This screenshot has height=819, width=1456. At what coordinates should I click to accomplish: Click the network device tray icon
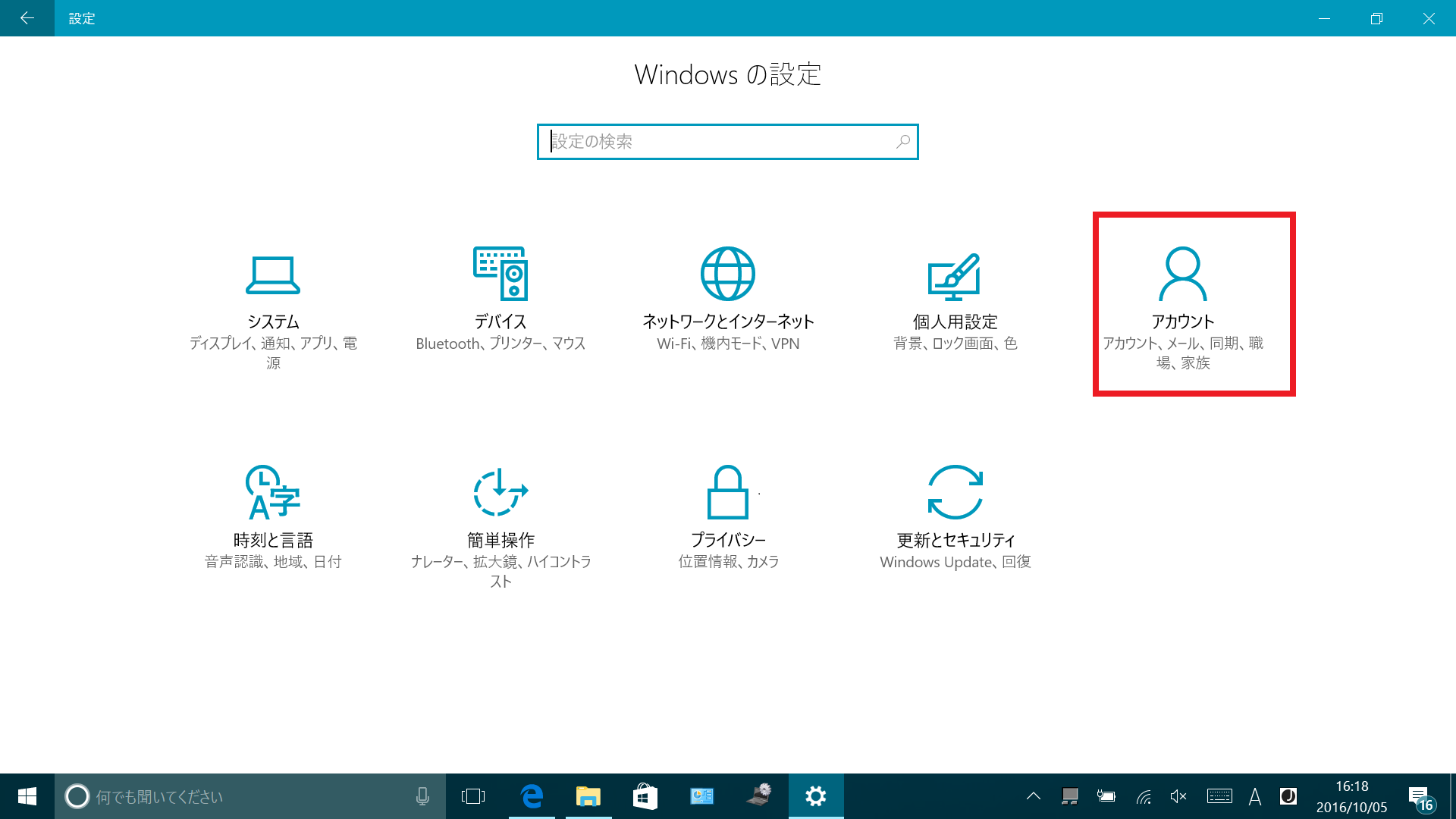tap(1070, 796)
